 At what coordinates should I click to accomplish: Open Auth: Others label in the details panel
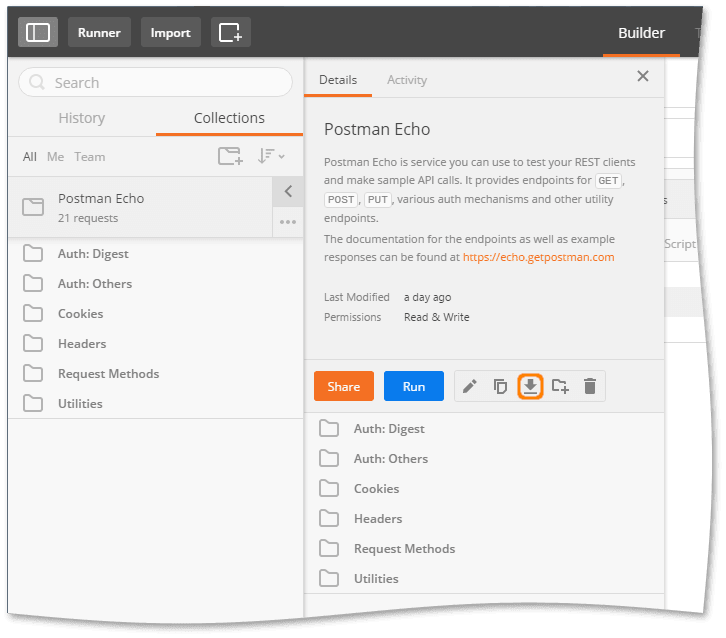(391, 458)
